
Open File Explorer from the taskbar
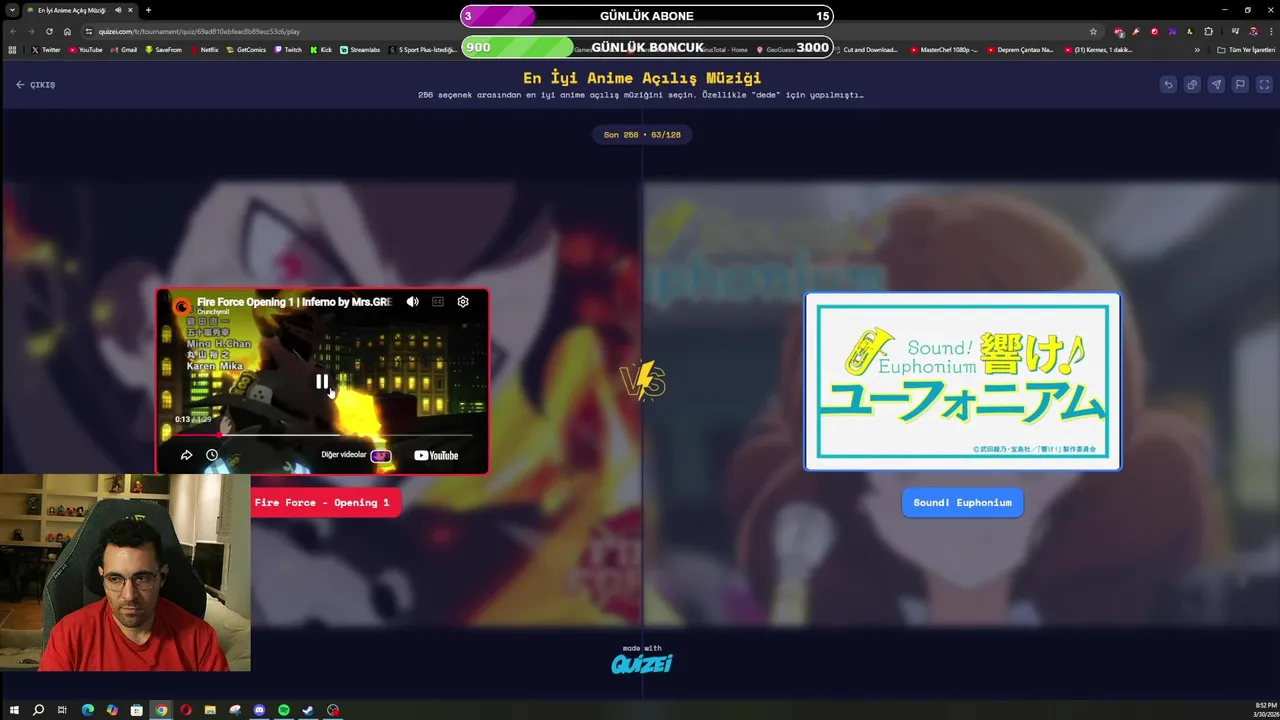point(210,710)
